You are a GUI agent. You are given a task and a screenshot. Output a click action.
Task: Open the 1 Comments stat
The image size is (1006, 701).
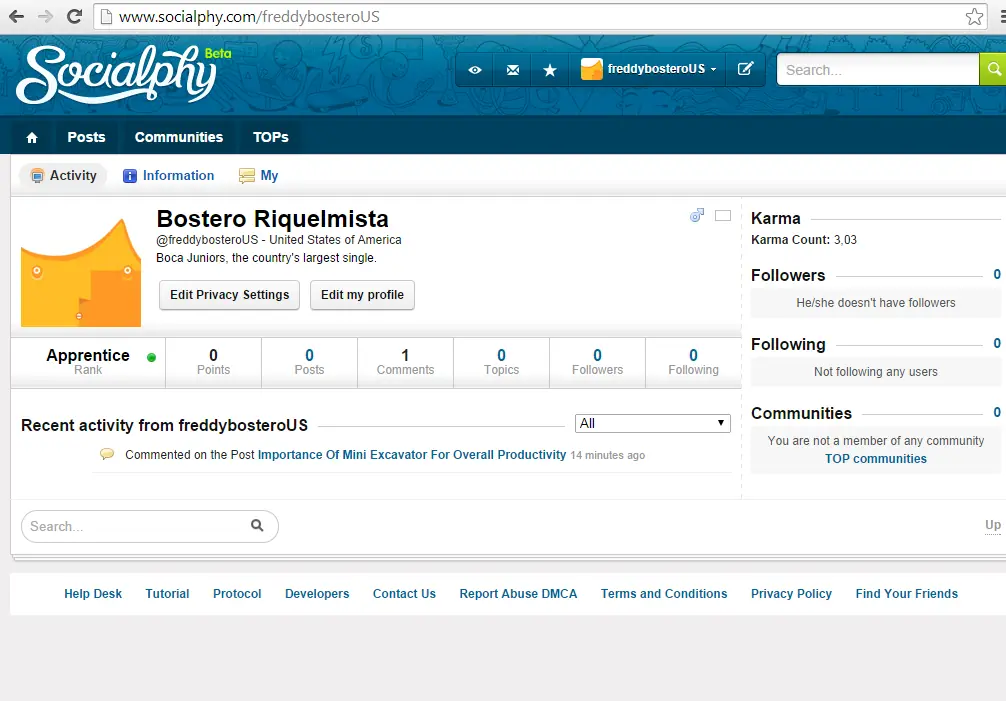click(x=405, y=362)
